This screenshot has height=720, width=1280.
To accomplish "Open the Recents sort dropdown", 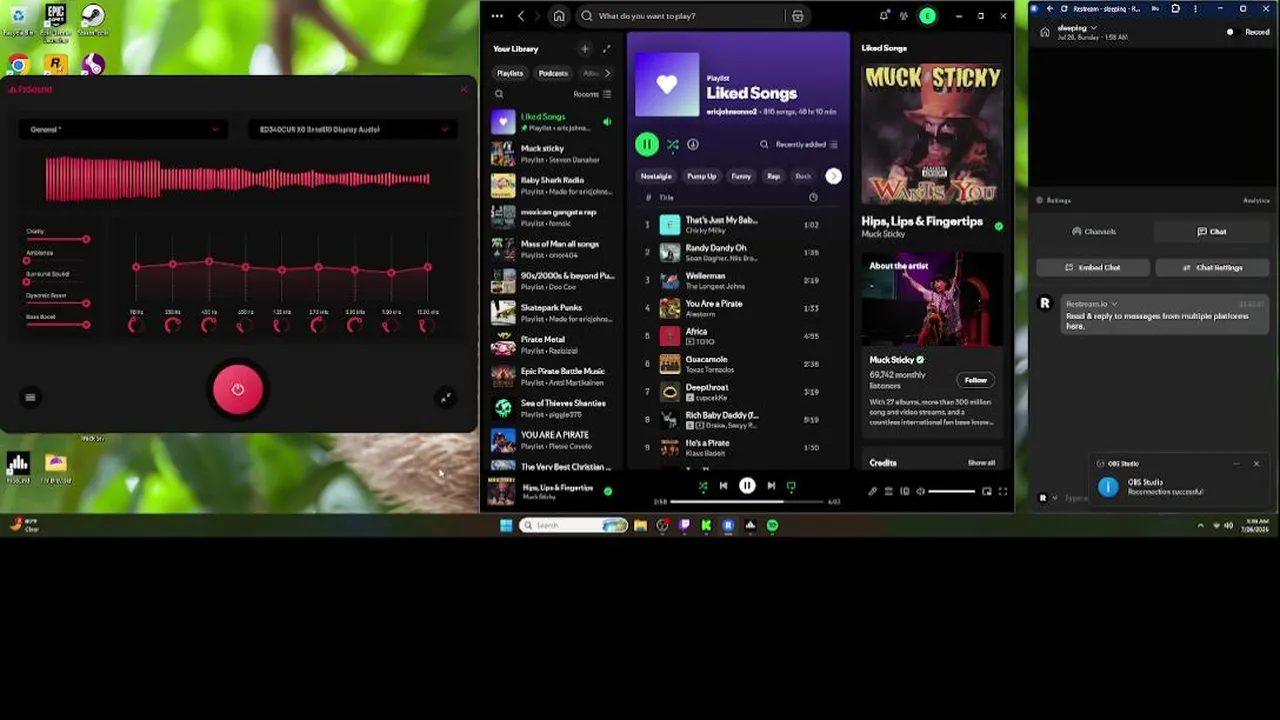I will click(x=592, y=94).
